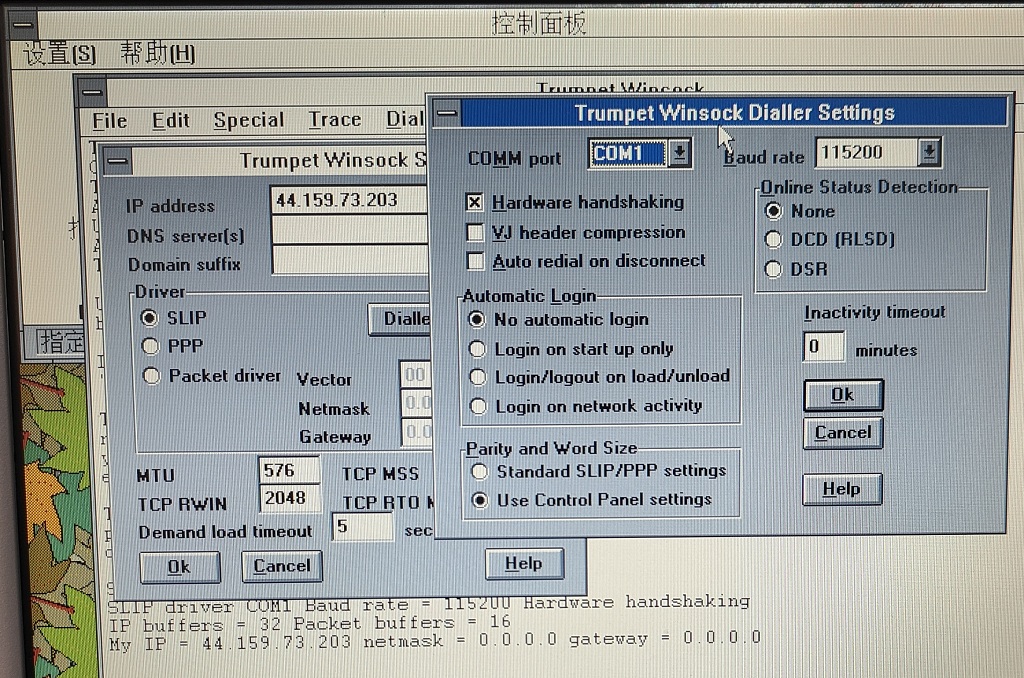Open the File menu in Trumpet Winsock

tap(110, 121)
